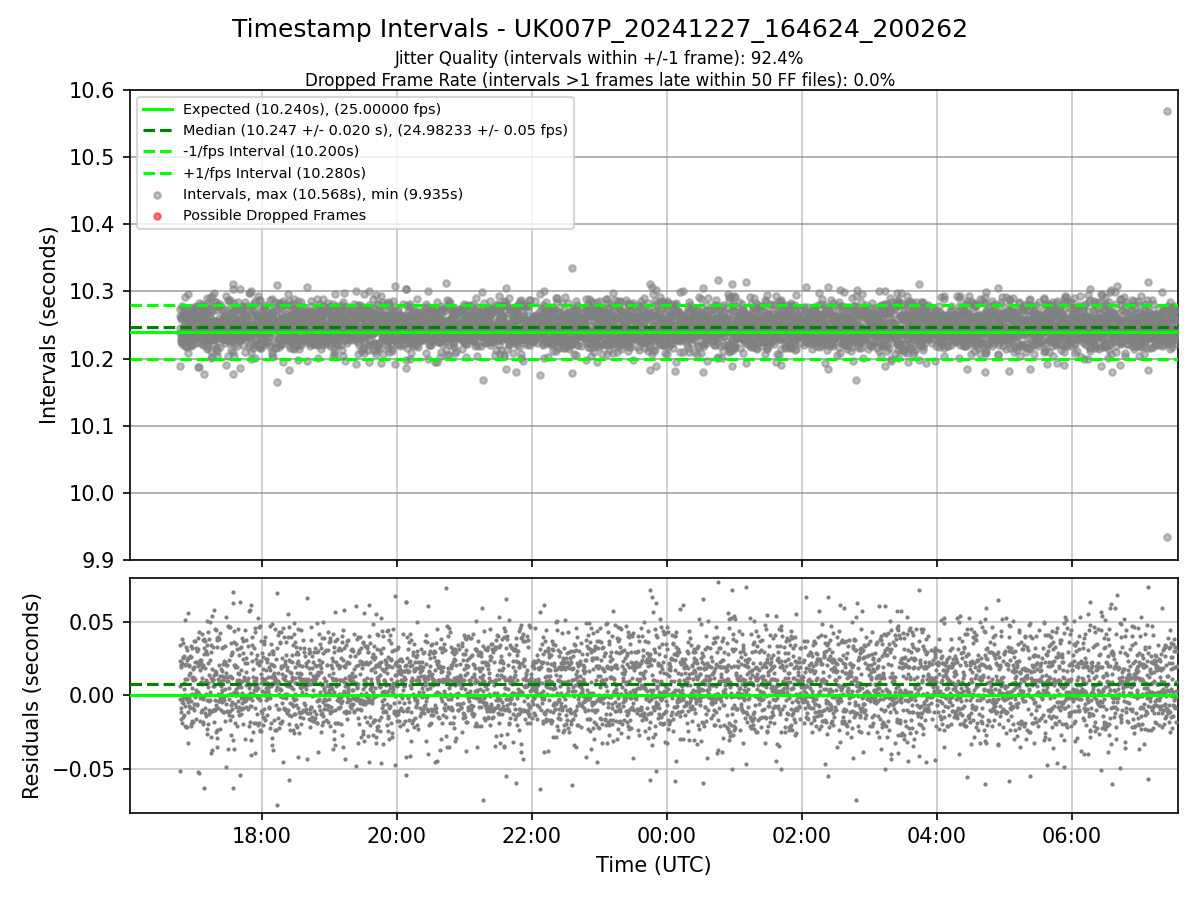Click the 02:00 x-axis tick label

(x=802, y=834)
